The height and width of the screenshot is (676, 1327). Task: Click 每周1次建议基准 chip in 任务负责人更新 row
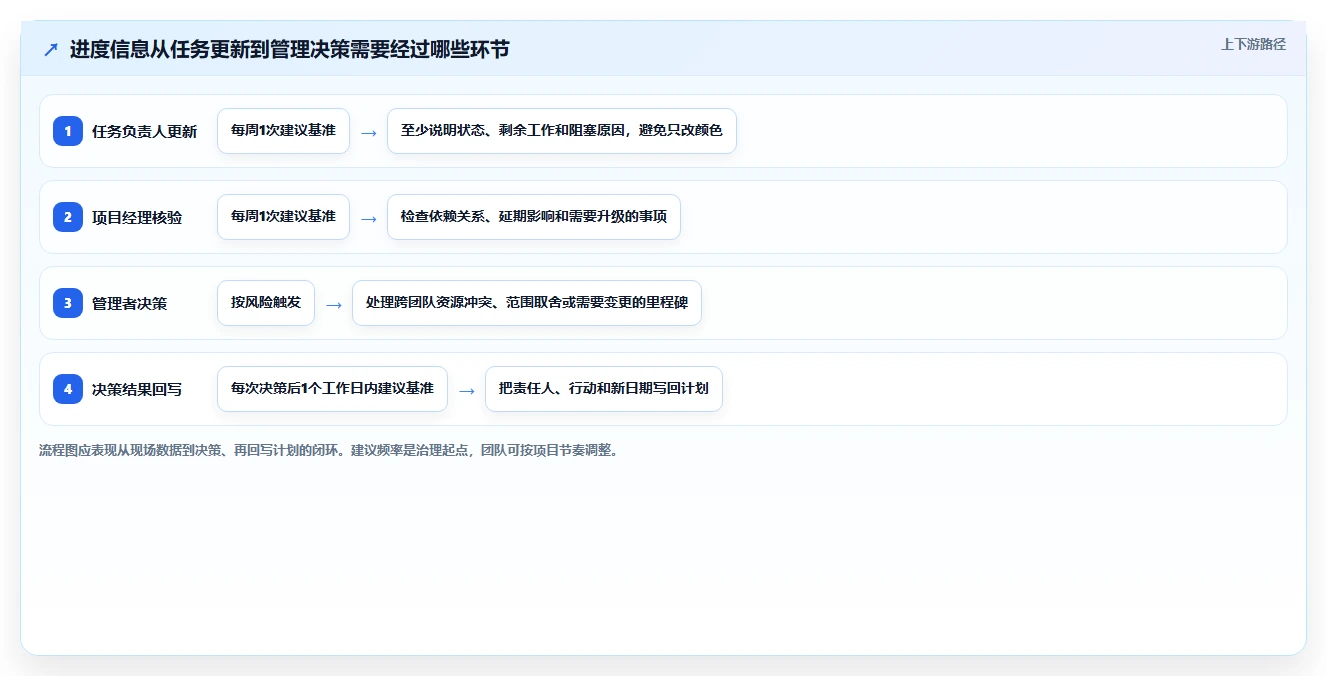[x=283, y=131]
